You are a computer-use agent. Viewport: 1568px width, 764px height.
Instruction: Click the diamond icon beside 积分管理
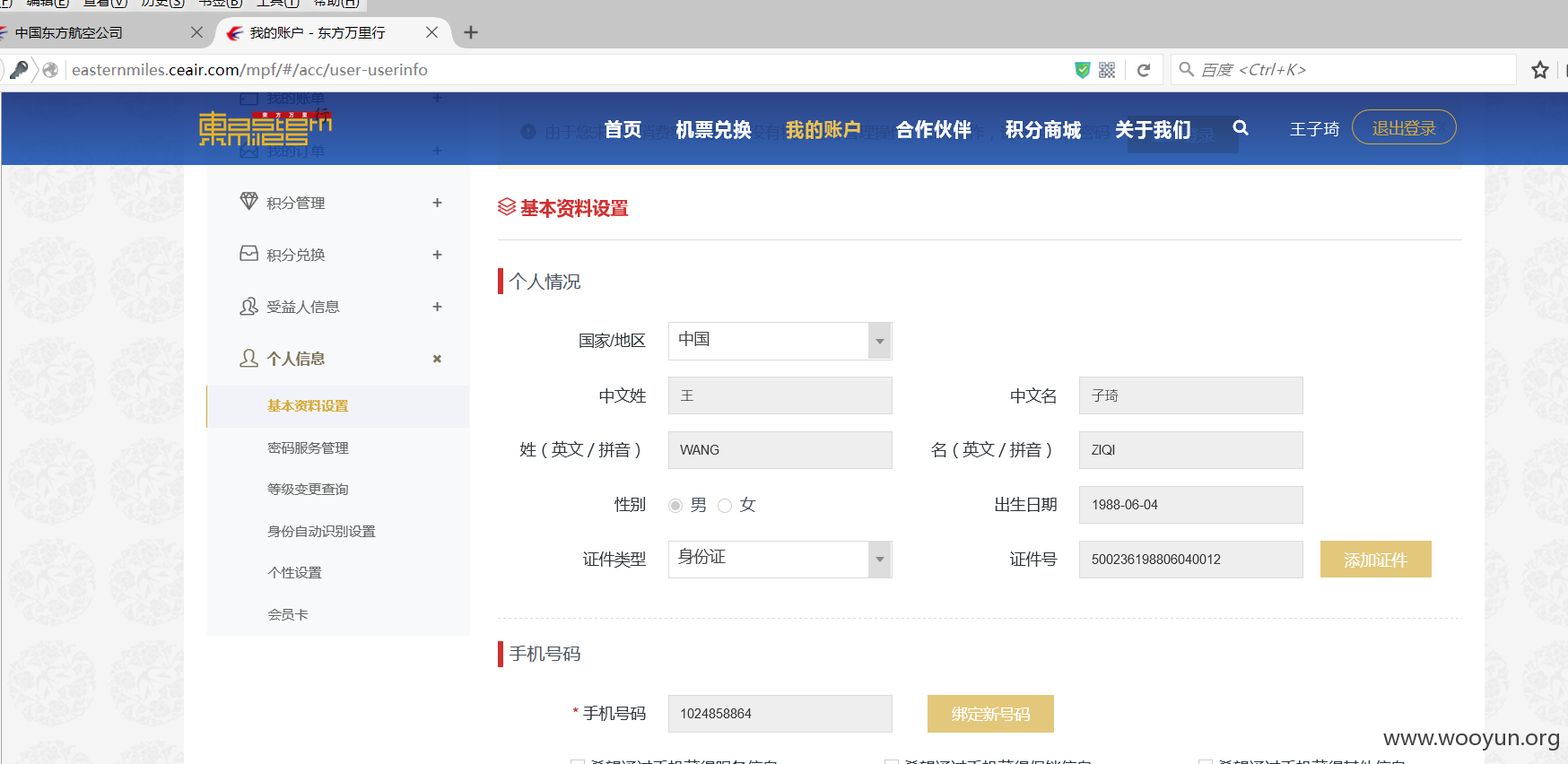(x=248, y=202)
